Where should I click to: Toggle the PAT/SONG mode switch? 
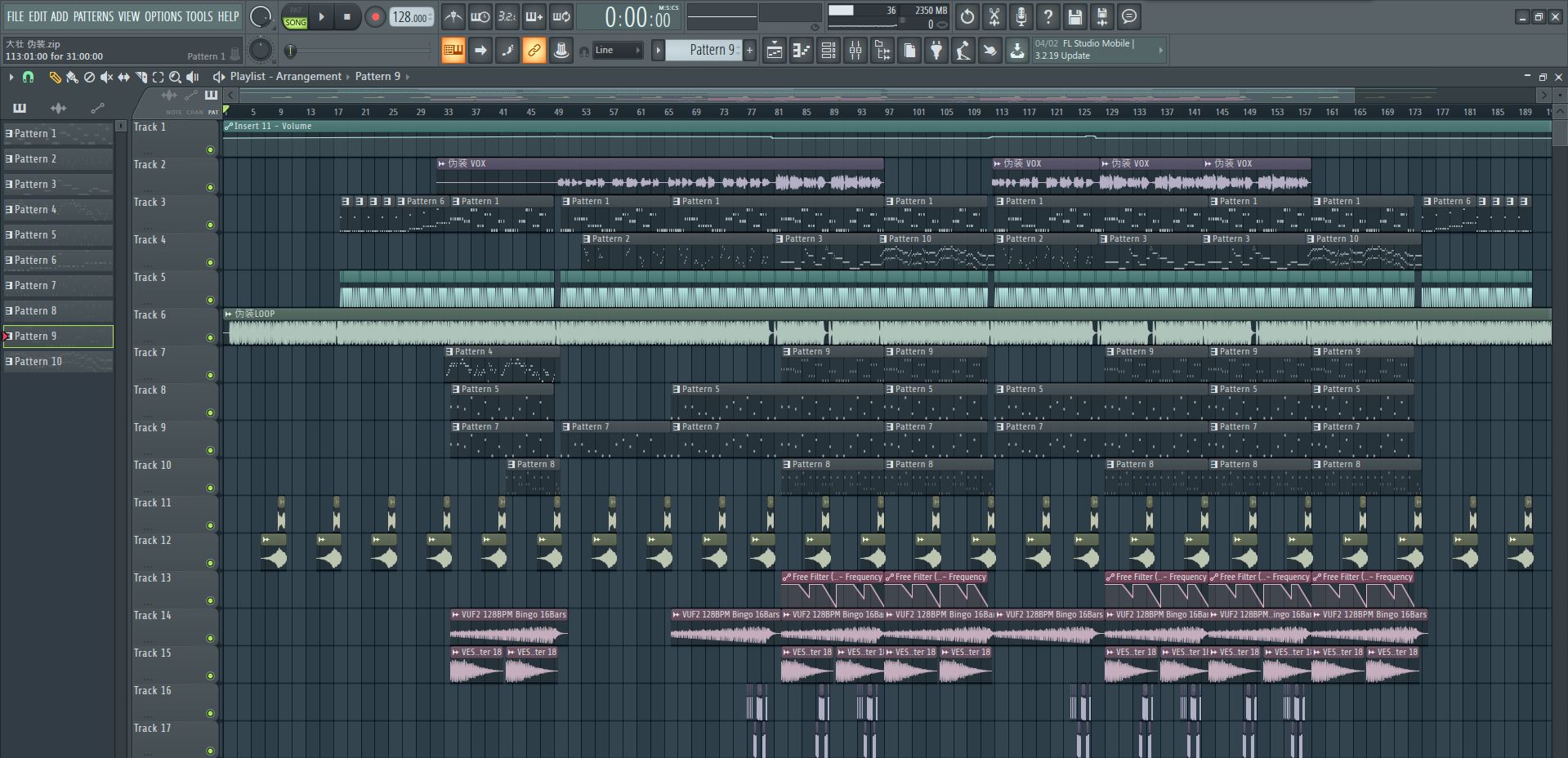295,16
